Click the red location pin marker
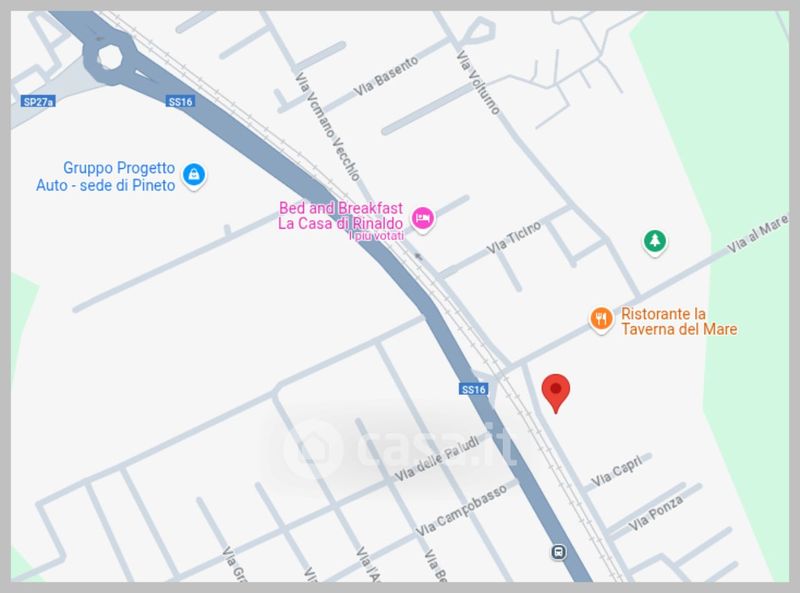Viewport: 800px width, 593px height. [556, 392]
